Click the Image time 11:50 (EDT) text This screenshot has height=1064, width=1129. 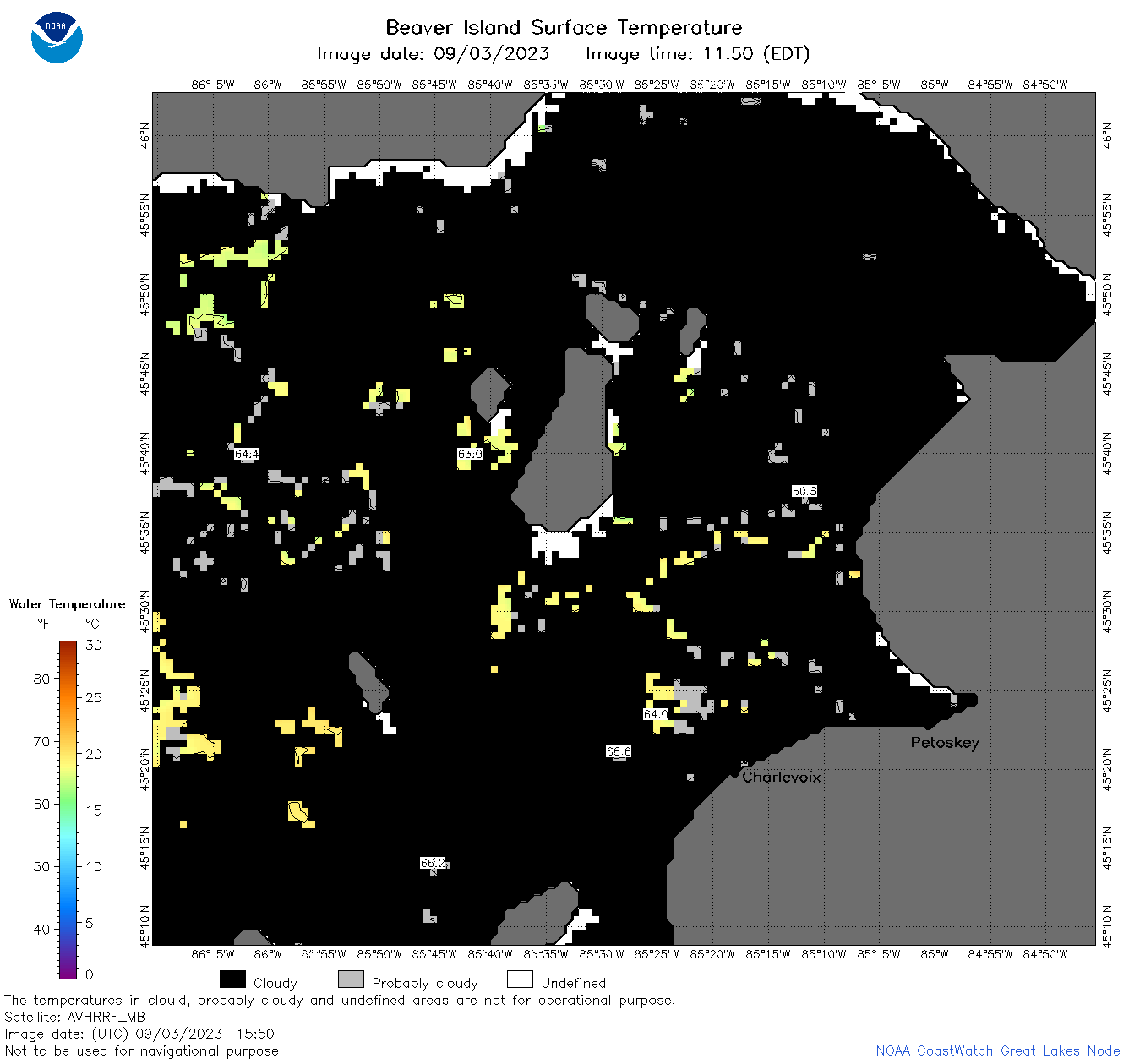pyautogui.click(x=697, y=54)
